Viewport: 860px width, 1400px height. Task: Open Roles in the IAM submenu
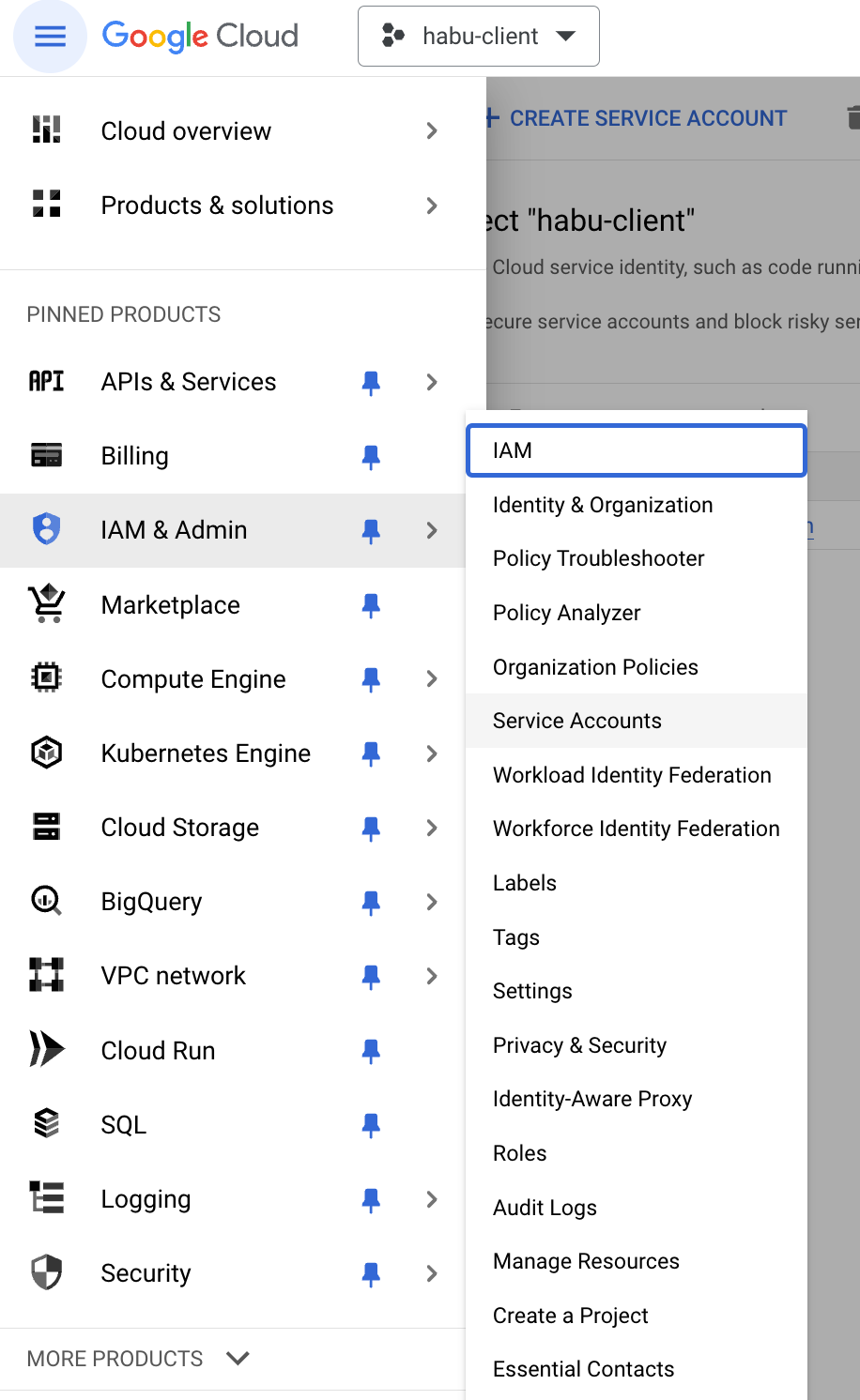520,1153
